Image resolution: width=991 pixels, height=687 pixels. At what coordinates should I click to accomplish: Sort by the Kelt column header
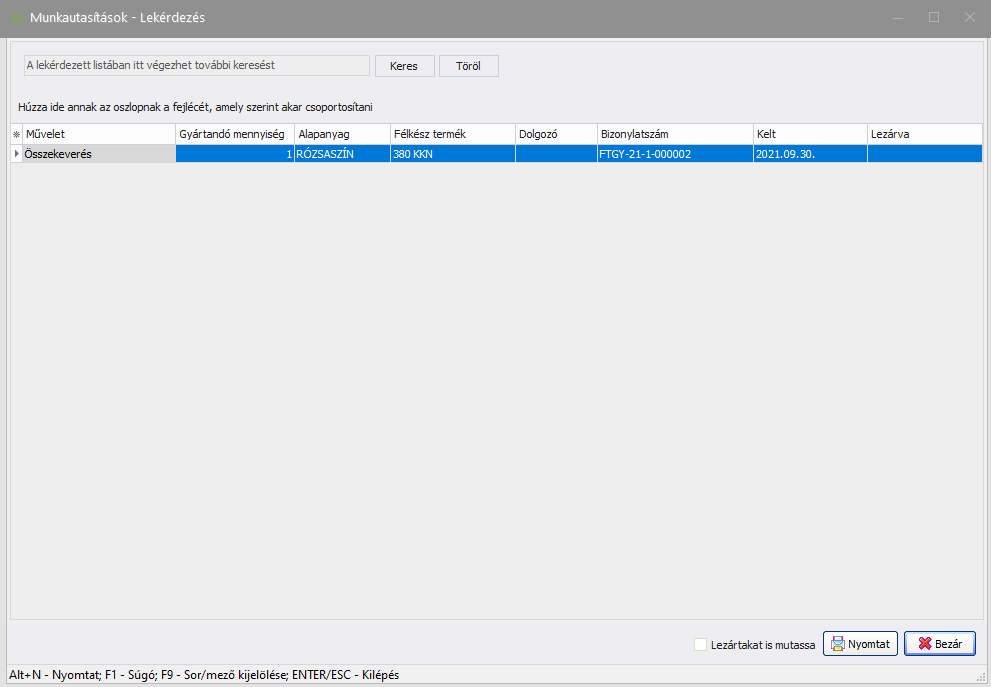809,134
